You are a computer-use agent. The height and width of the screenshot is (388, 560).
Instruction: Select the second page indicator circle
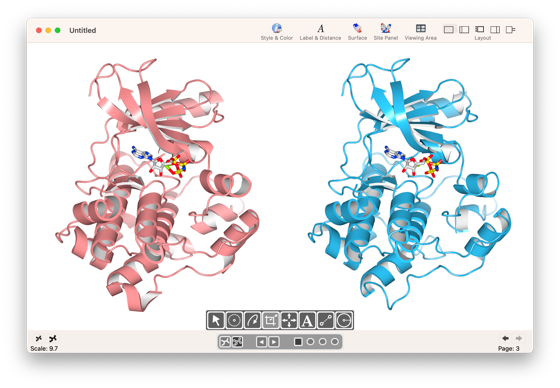pos(310,342)
